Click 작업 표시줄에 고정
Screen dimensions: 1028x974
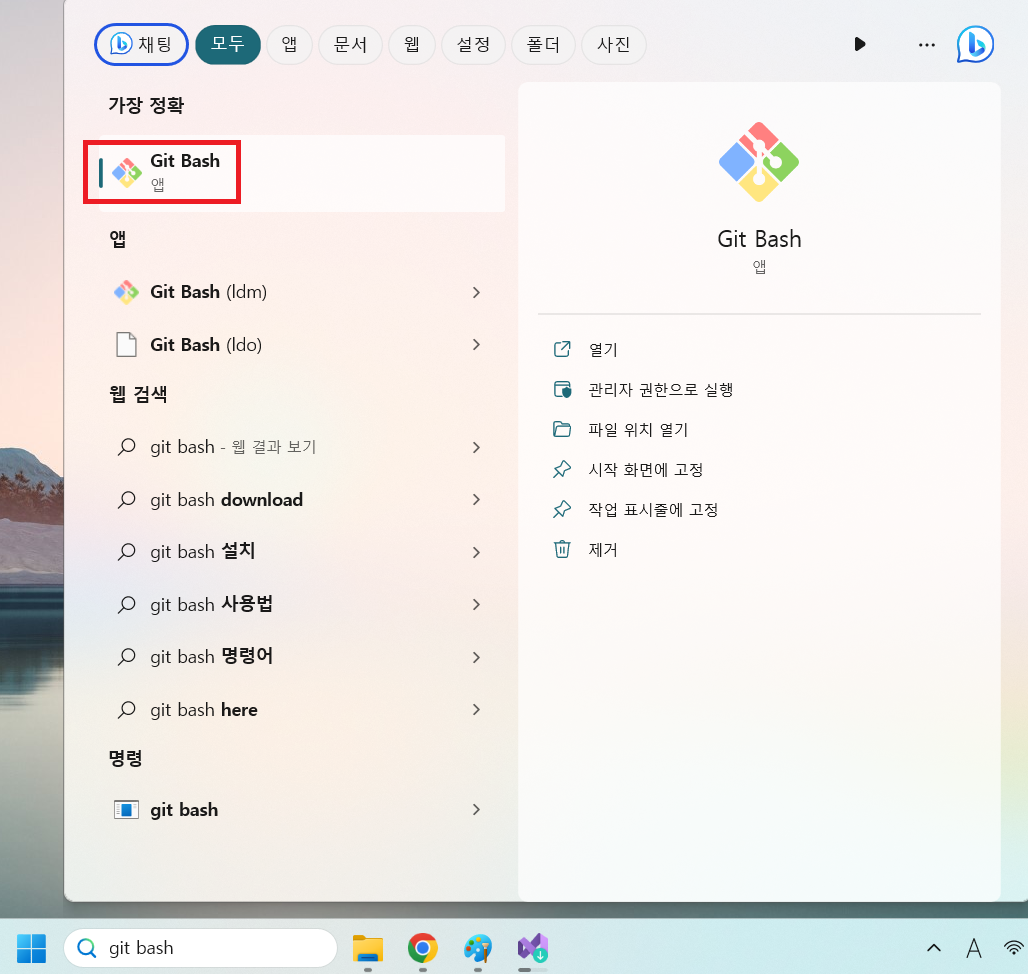[653, 510]
